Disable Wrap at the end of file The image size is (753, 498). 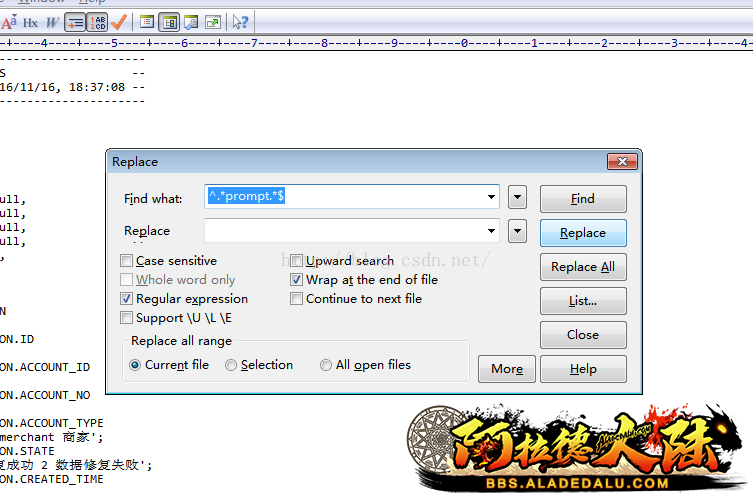click(297, 280)
